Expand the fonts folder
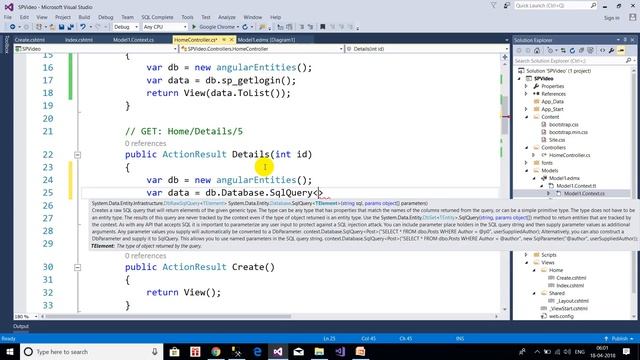 pos(526,162)
